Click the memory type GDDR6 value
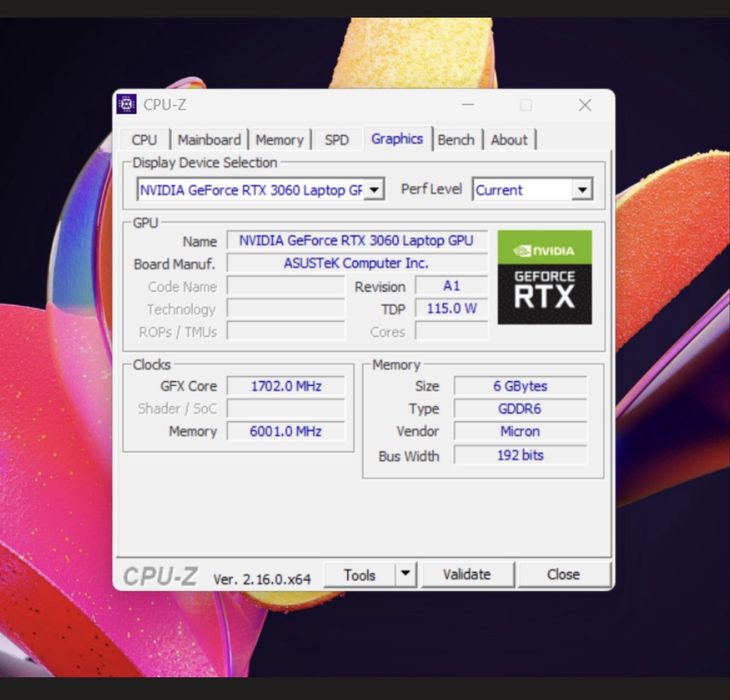Image resolution: width=730 pixels, height=700 pixels. click(520, 409)
